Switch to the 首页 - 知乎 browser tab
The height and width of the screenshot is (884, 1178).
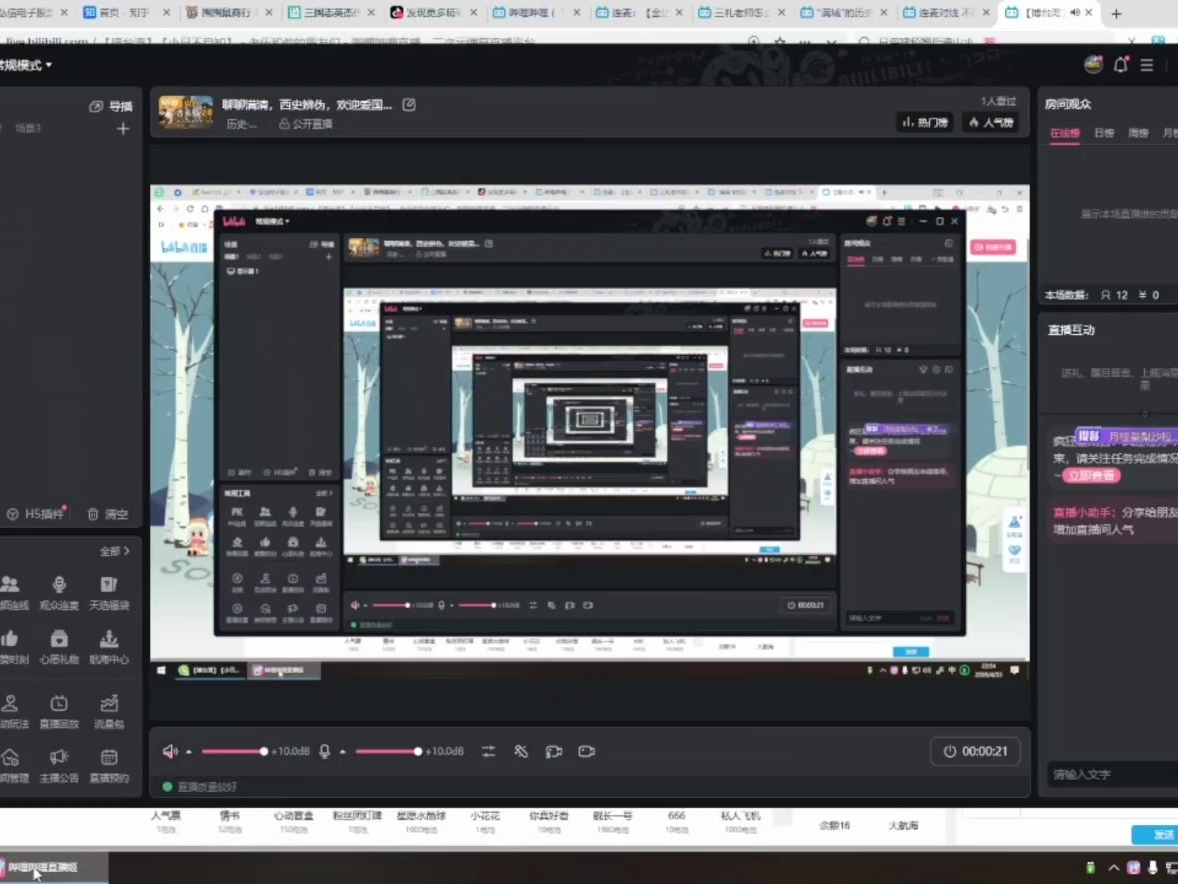[x=128, y=13]
